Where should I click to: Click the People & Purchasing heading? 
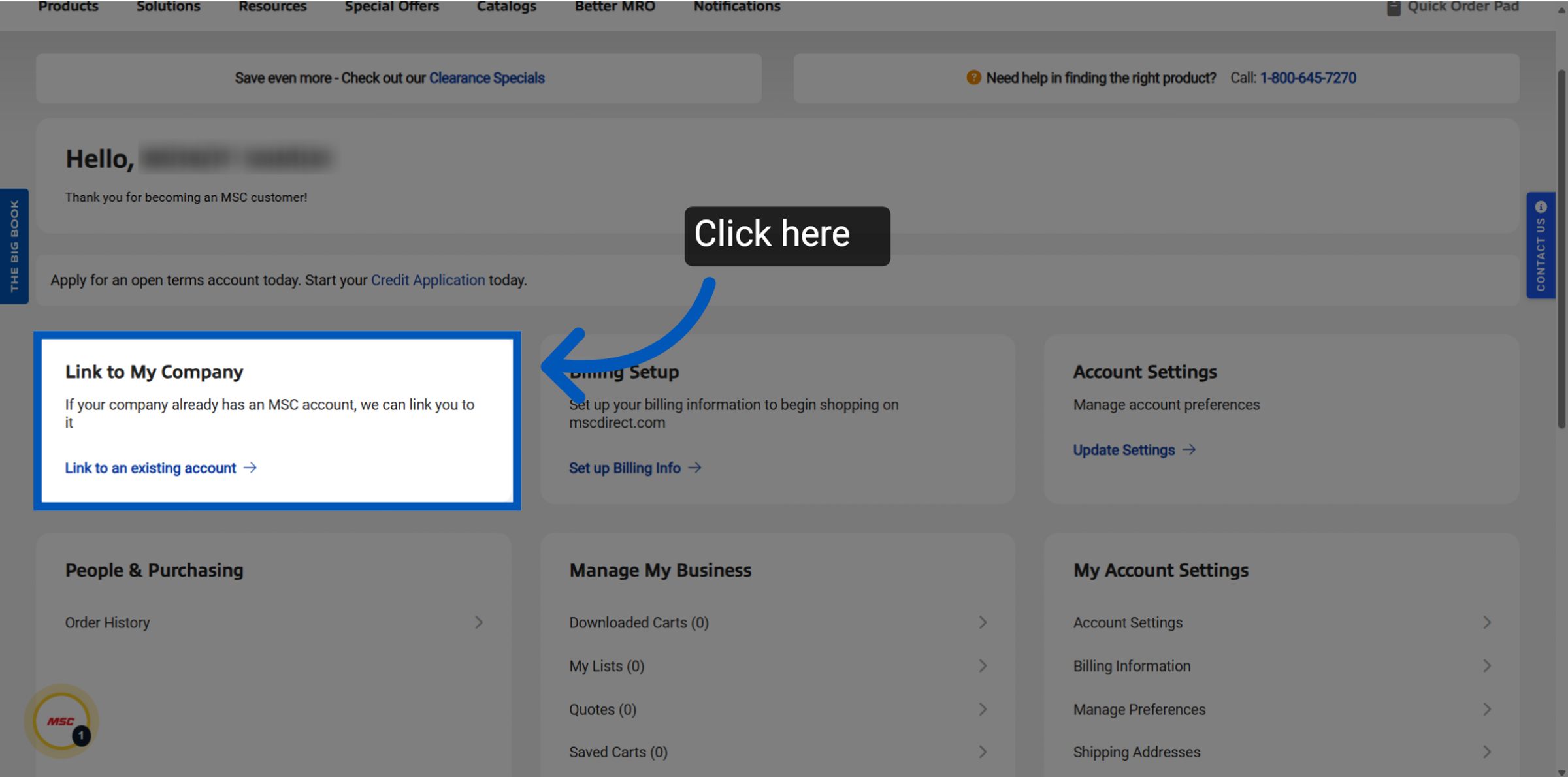click(154, 570)
